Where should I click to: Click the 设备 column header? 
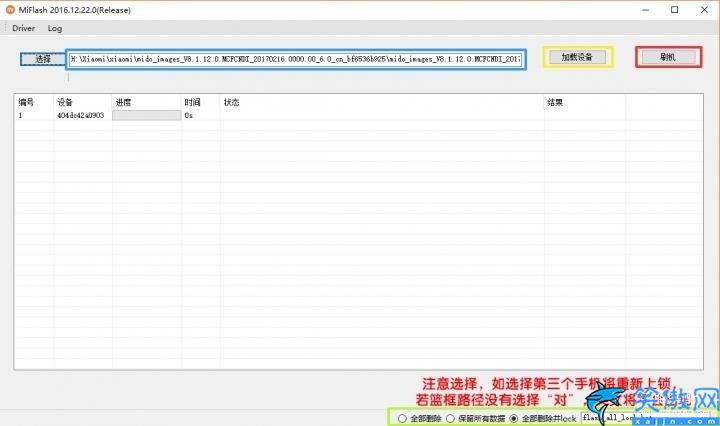click(x=65, y=102)
